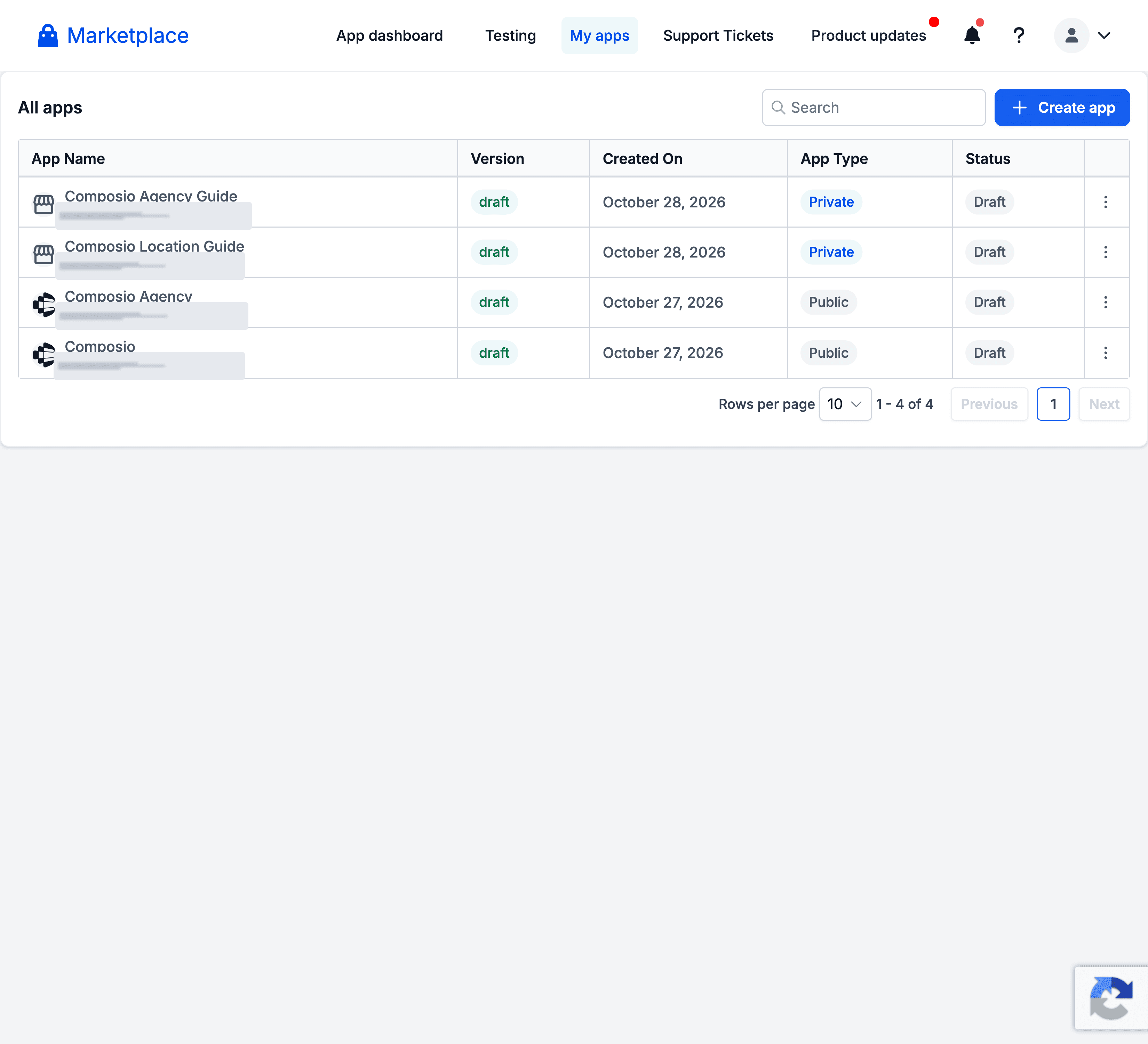Click the Composio Agency app logo
Image resolution: width=1148 pixels, height=1044 pixels.
pyautogui.click(x=44, y=305)
